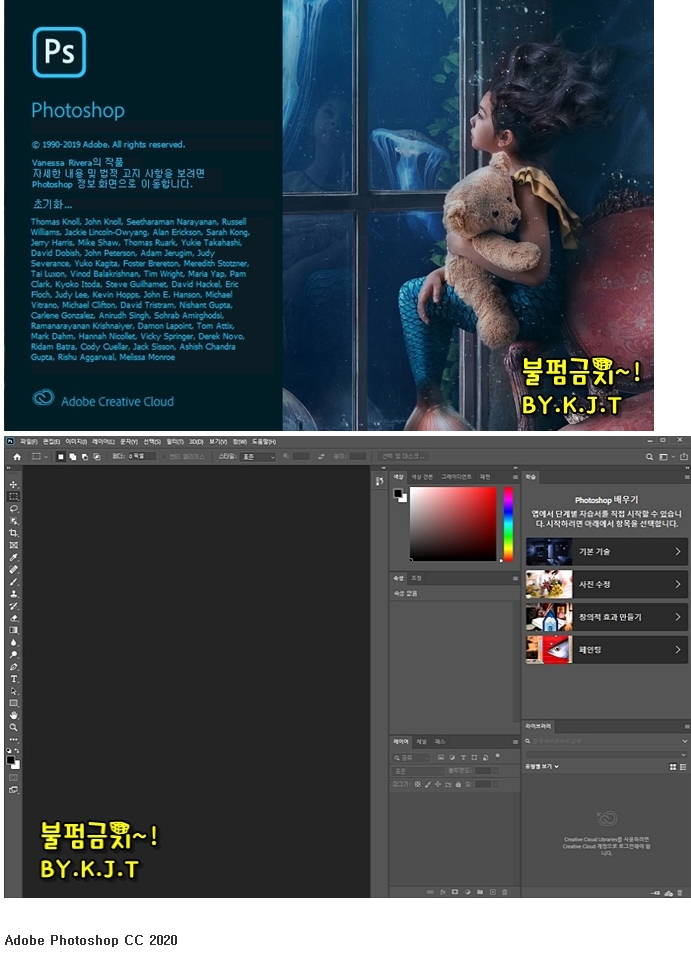Select the History Brush tool
691x955 pixels.
click(x=13, y=606)
